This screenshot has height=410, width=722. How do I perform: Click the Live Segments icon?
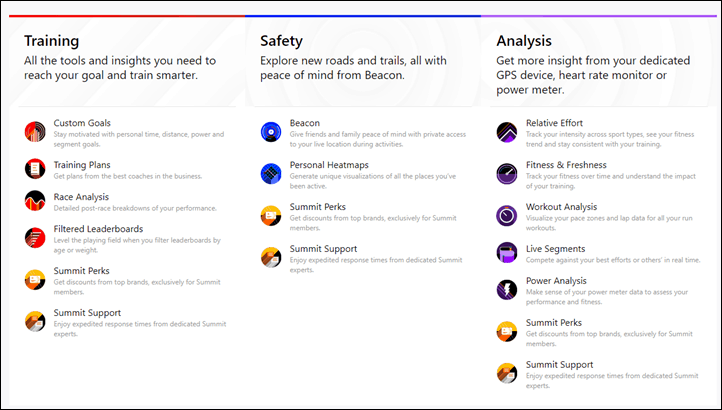point(507,252)
